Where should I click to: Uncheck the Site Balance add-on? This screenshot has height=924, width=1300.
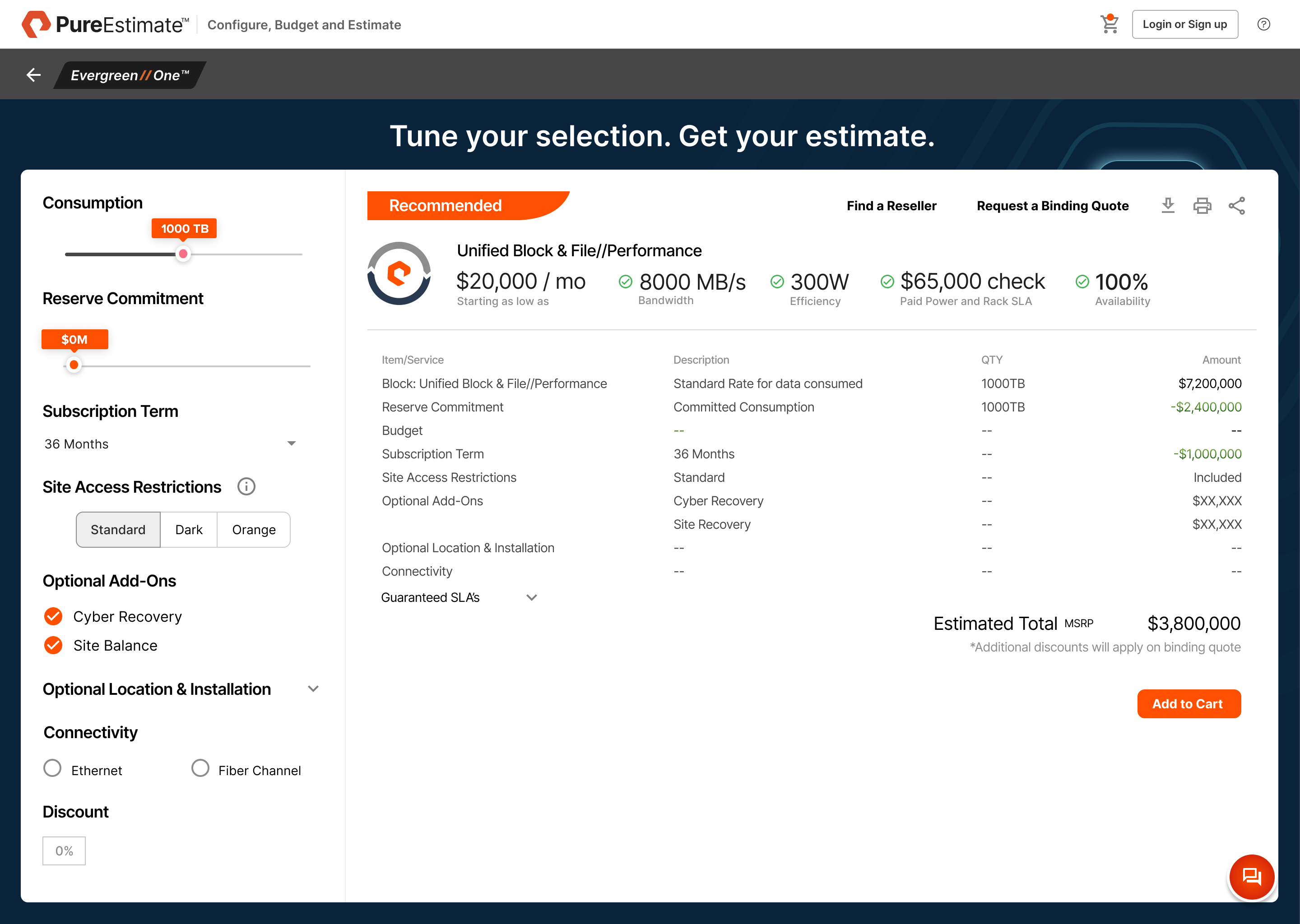54,645
